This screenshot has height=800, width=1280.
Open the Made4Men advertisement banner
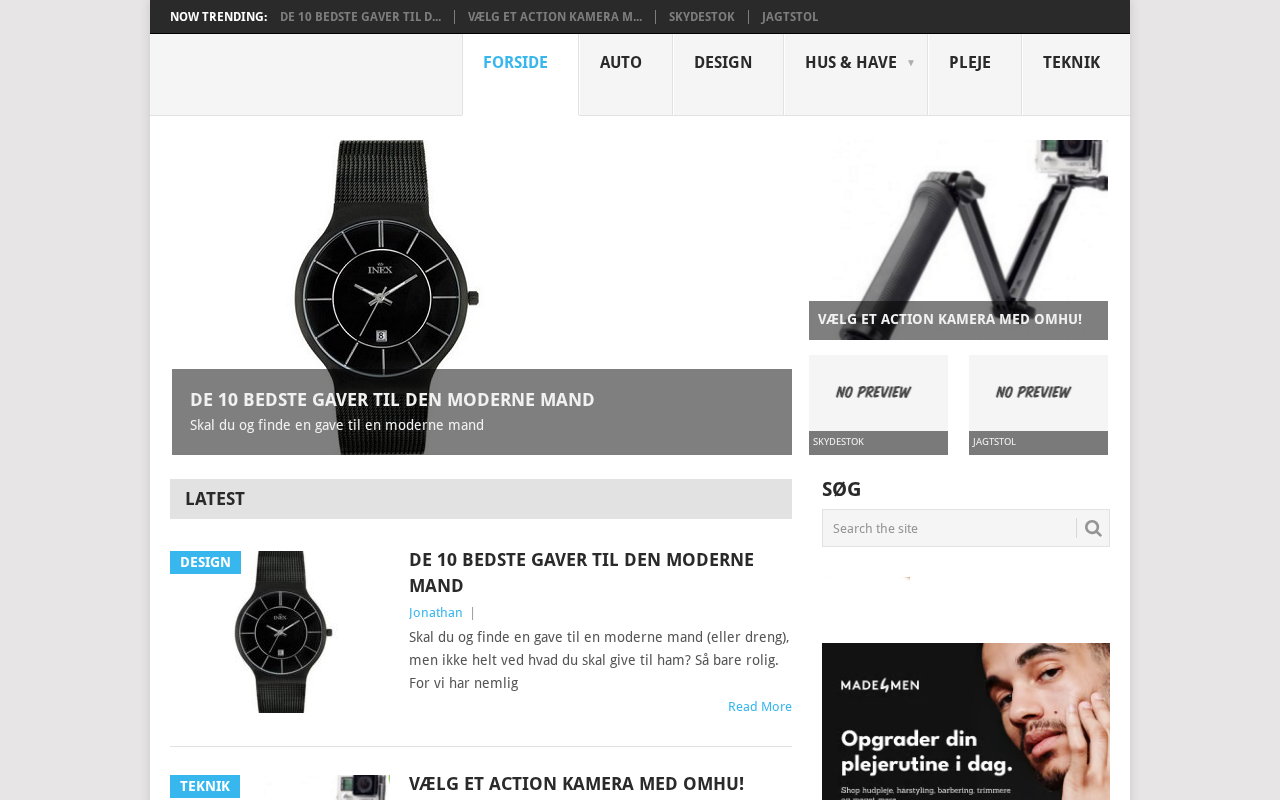(966, 721)
